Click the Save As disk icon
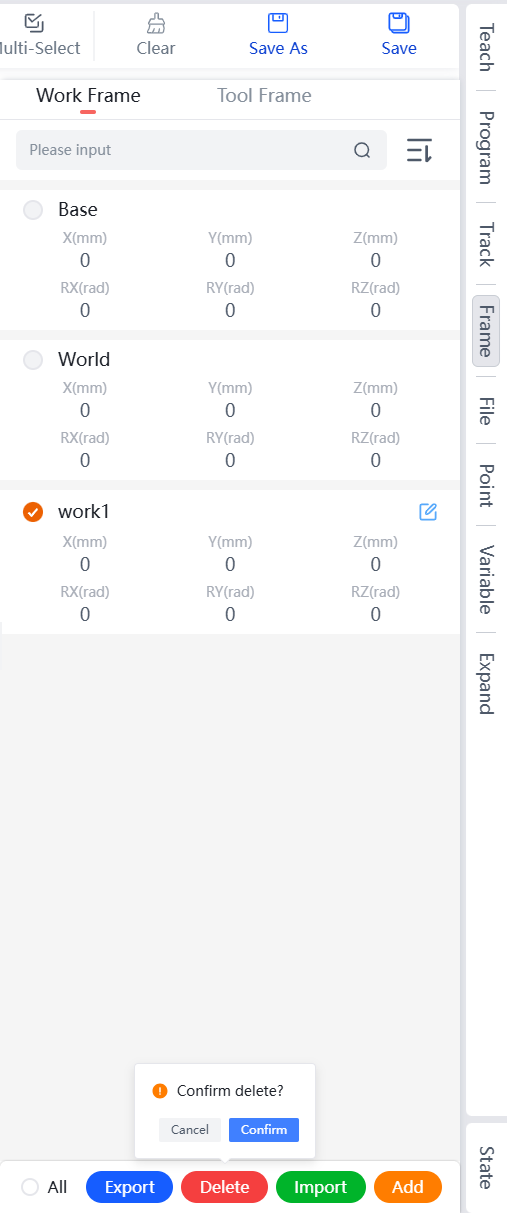This screenshot has height=1213, width=507. [x=278, y=22]
